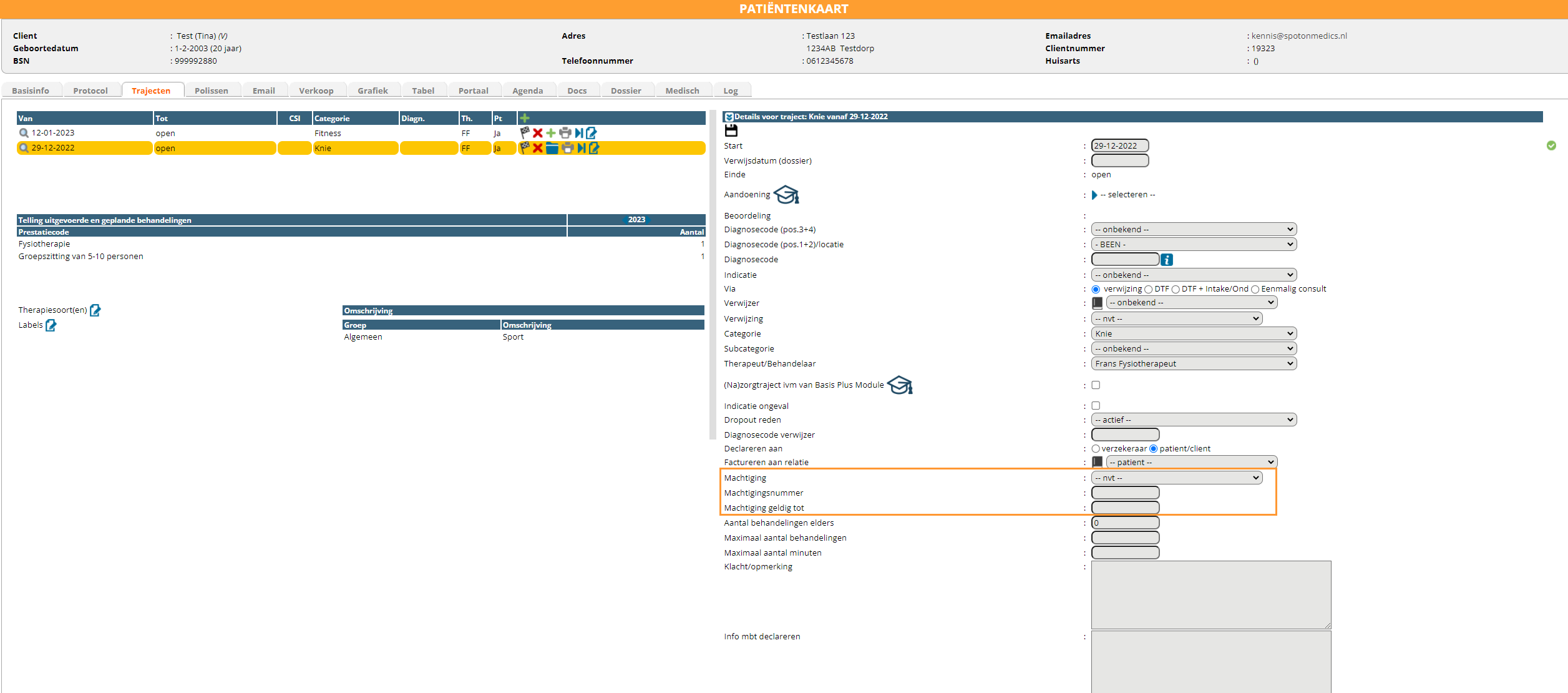Screen dimensions: 1568x693
Task: Select the DTF radio button
Action: tap(1149, 290)
